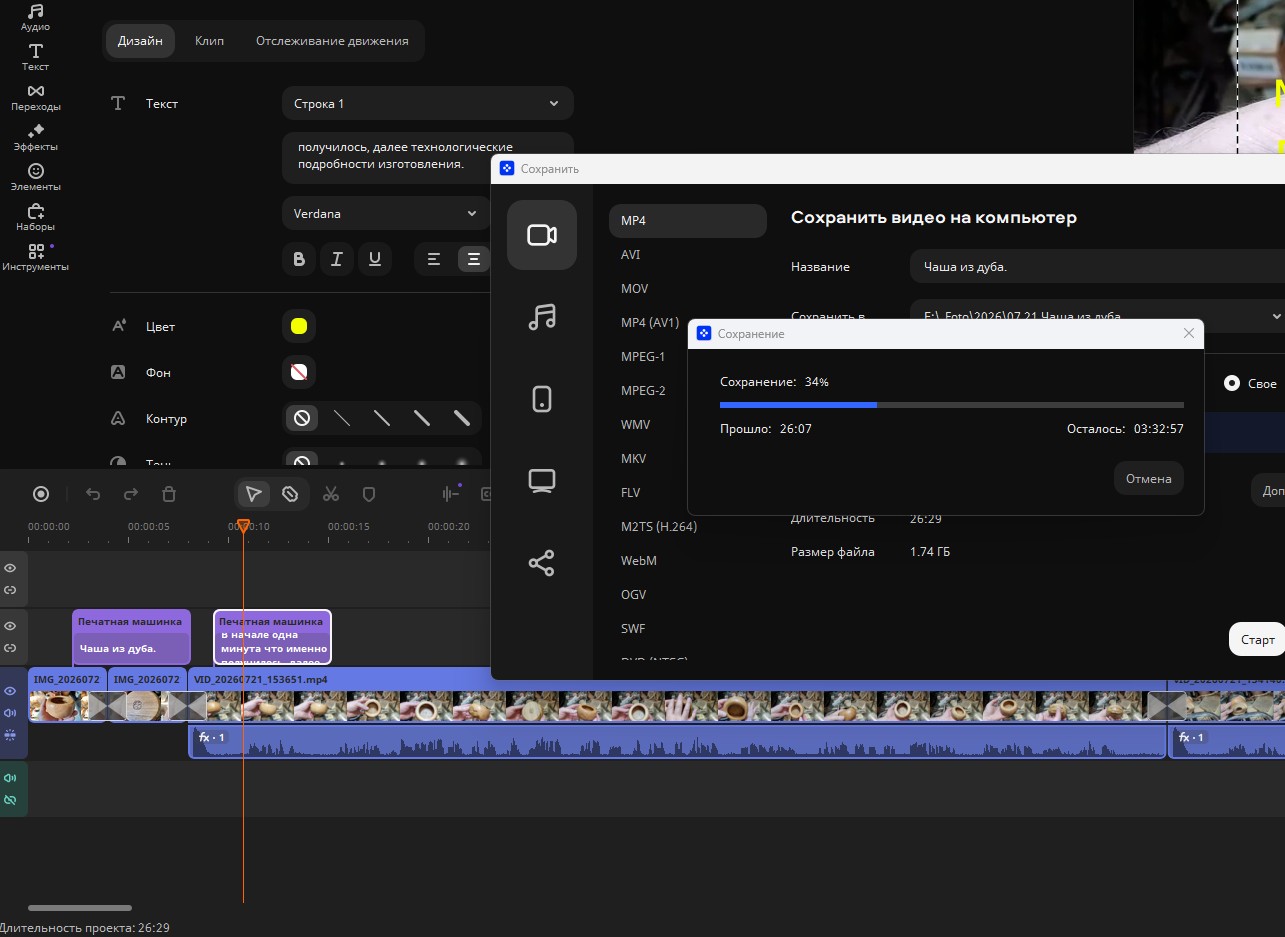Hide the top title track

click(10, 568)
